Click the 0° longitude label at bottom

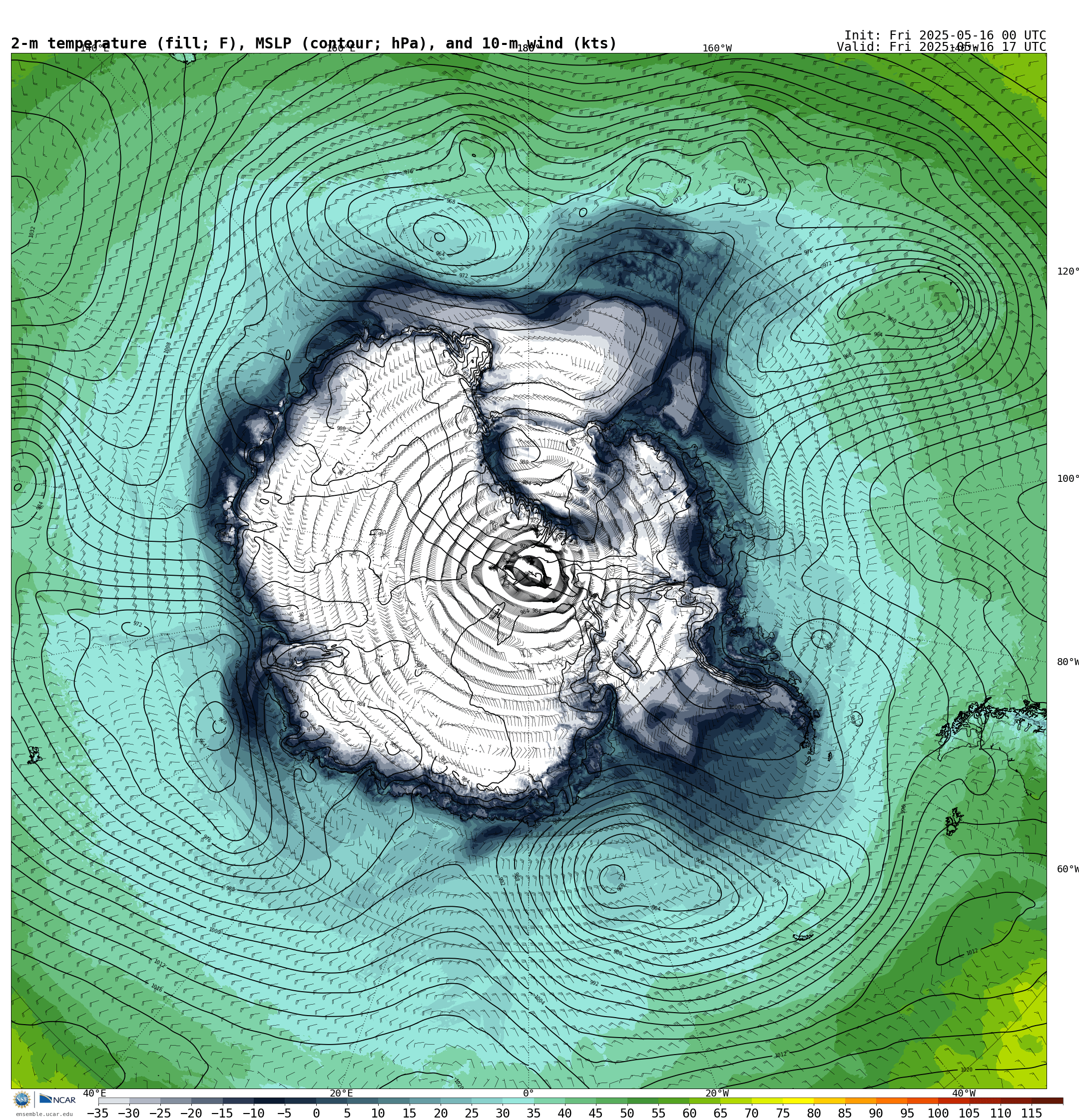(529, 1093)
